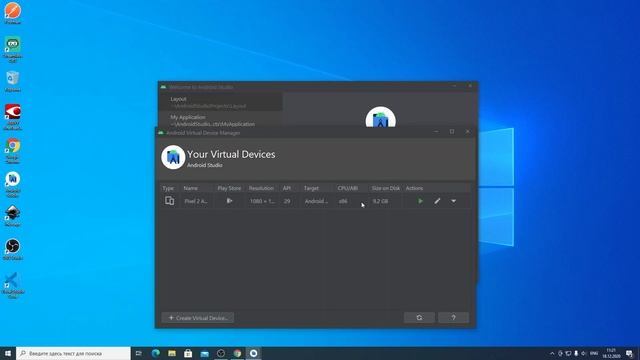640x360 pixels.
Task: Click the Target column header
Action: click(311, 188)
